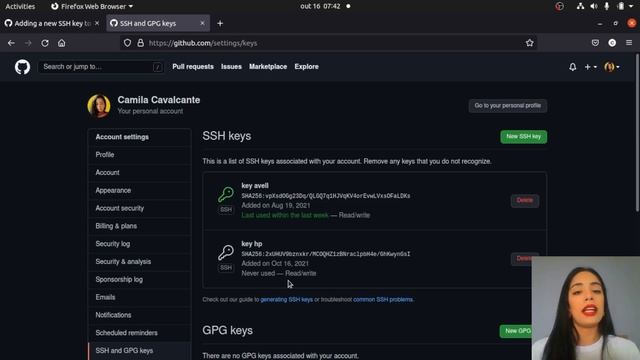The height and width of the screenshot is (360, 640).
Task: Open Security & analysis settings
Action: [140, 262]
